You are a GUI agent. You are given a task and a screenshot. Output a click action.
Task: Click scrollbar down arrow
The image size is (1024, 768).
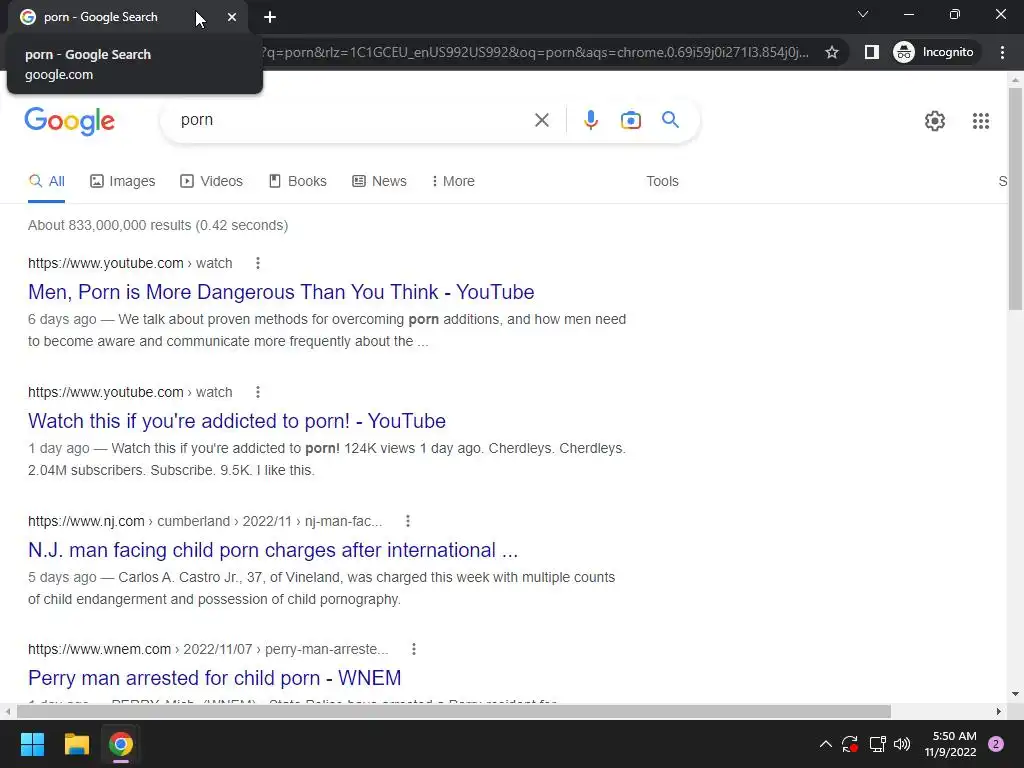[x=1015, y=694]
